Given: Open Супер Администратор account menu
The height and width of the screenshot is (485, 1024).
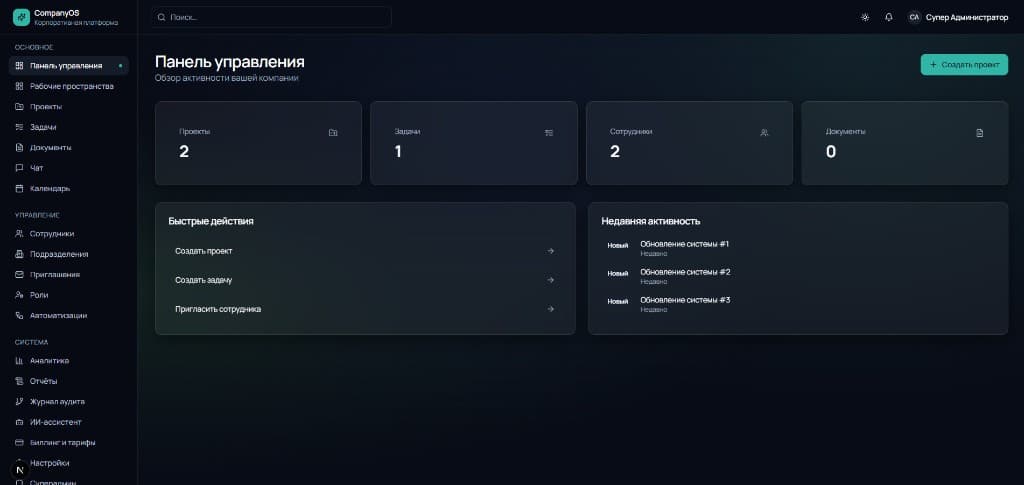Looking at the screenshot, I should tap(967, 18).
